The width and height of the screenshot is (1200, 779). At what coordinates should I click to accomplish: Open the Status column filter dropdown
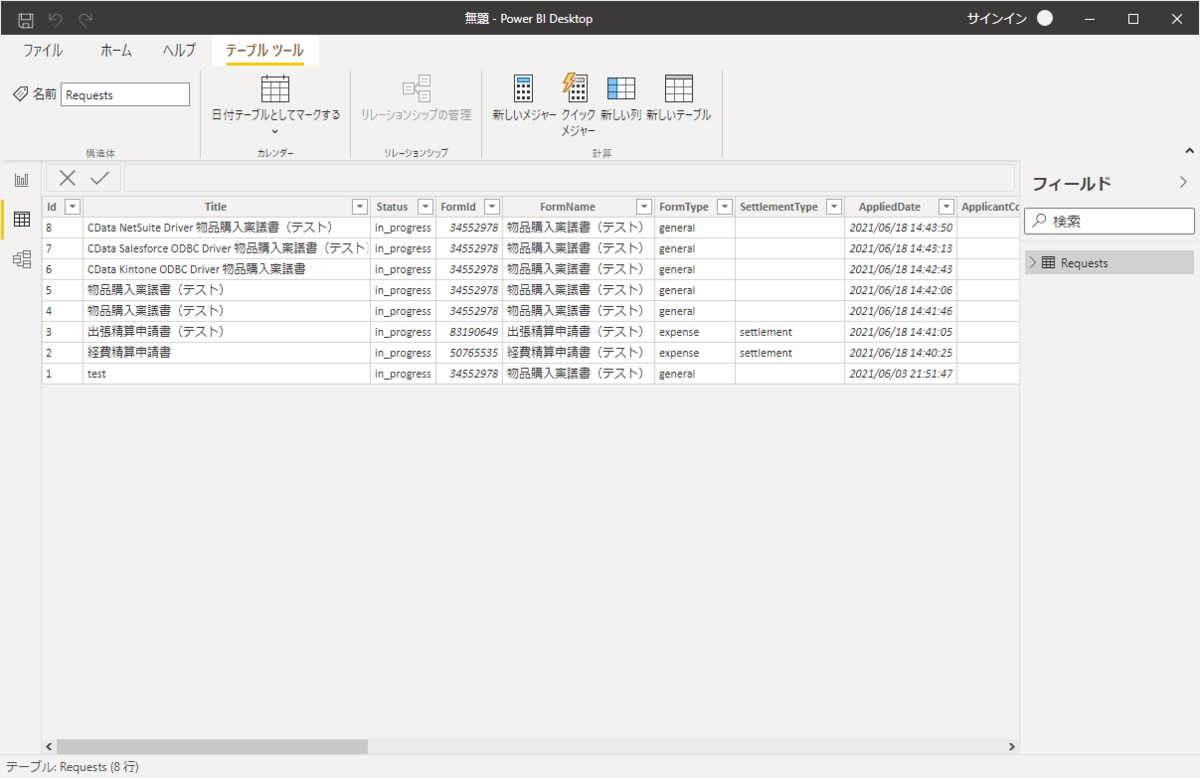[425, 207]
